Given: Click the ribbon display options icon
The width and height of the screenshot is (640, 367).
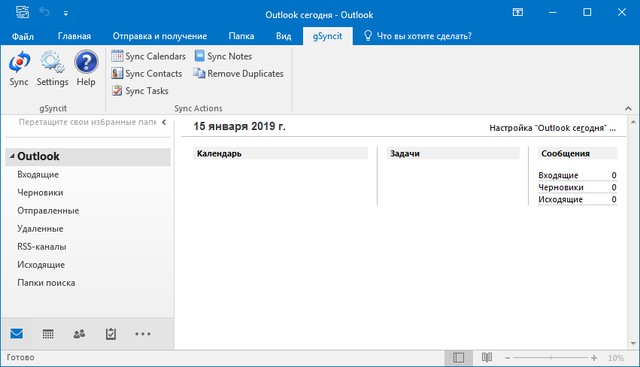Looking at the screenshot, I should click(x=518, y=12).
